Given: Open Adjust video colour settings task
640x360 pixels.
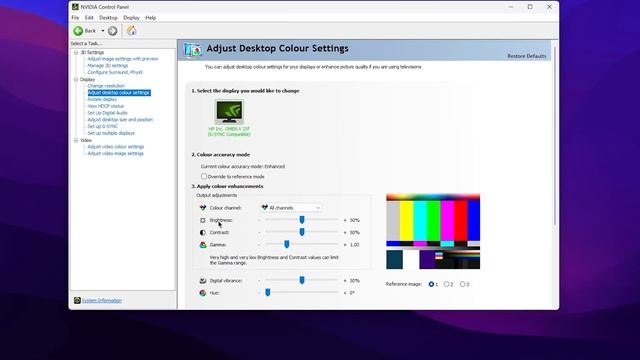Looking at the screenshot, I should coord(116,147).
